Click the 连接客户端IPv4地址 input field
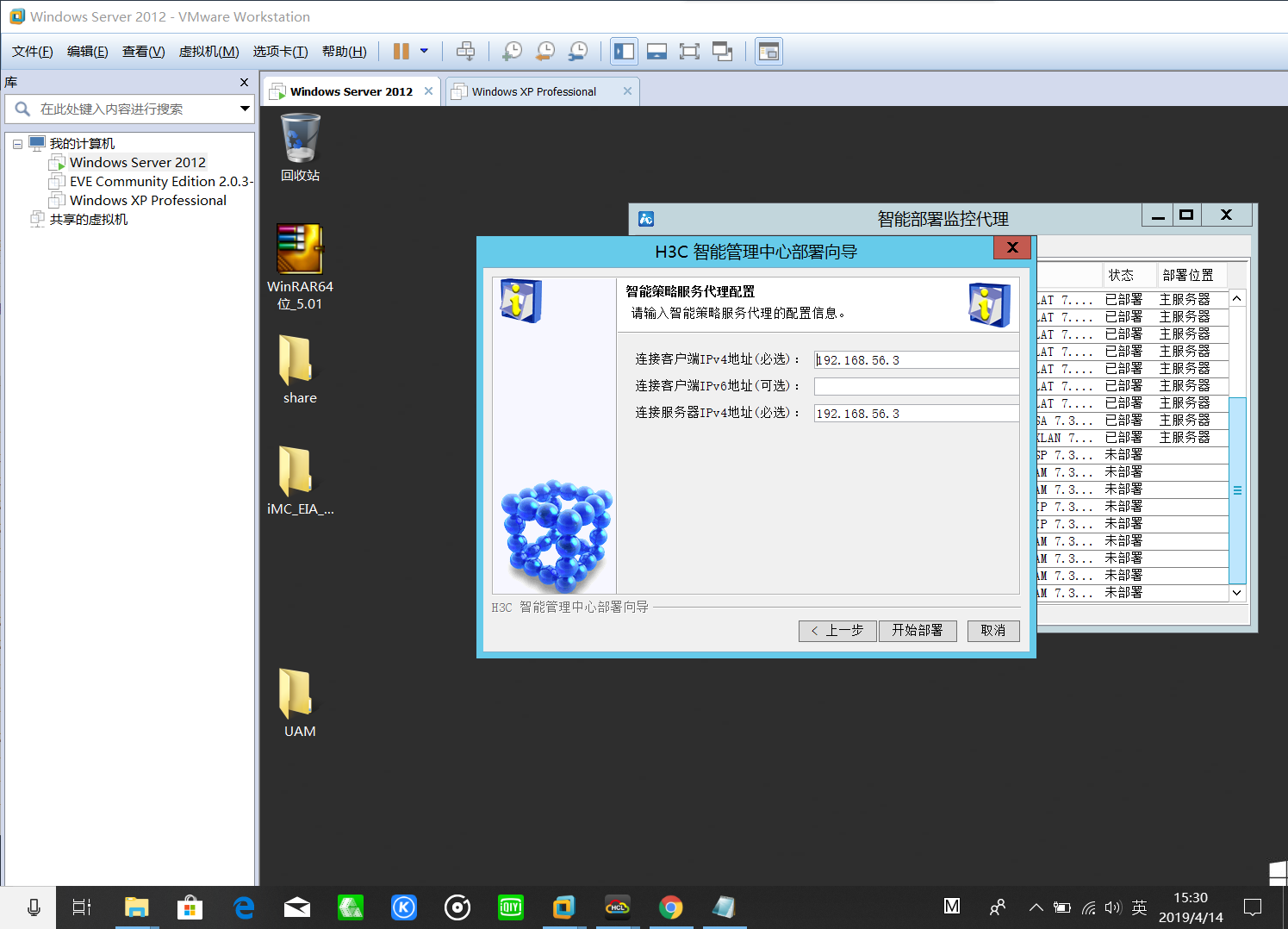This screenshot has width=1288, height=929. click(x=917, y=360)
